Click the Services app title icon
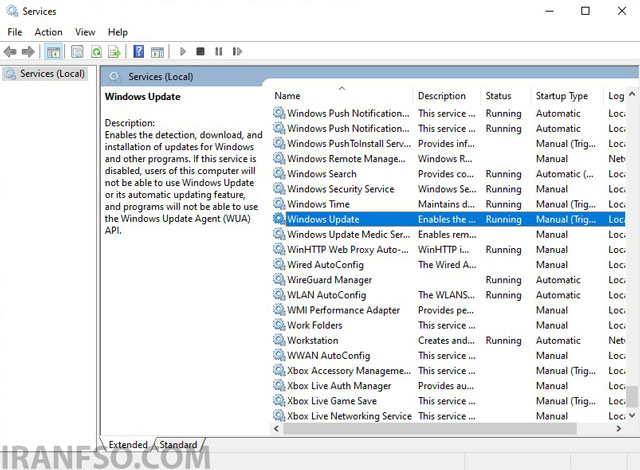The height and width of the screenshot is (470, 640). pos(12,11)
